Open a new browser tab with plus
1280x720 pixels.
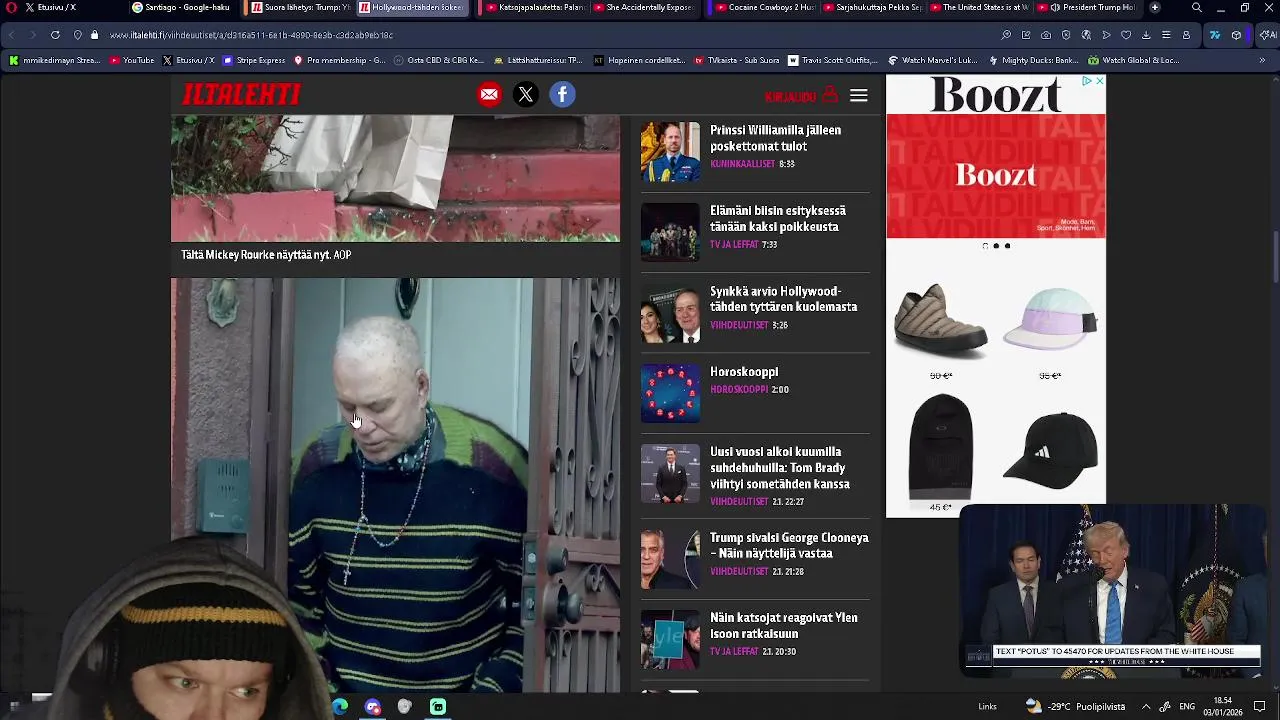[1155, 7]
